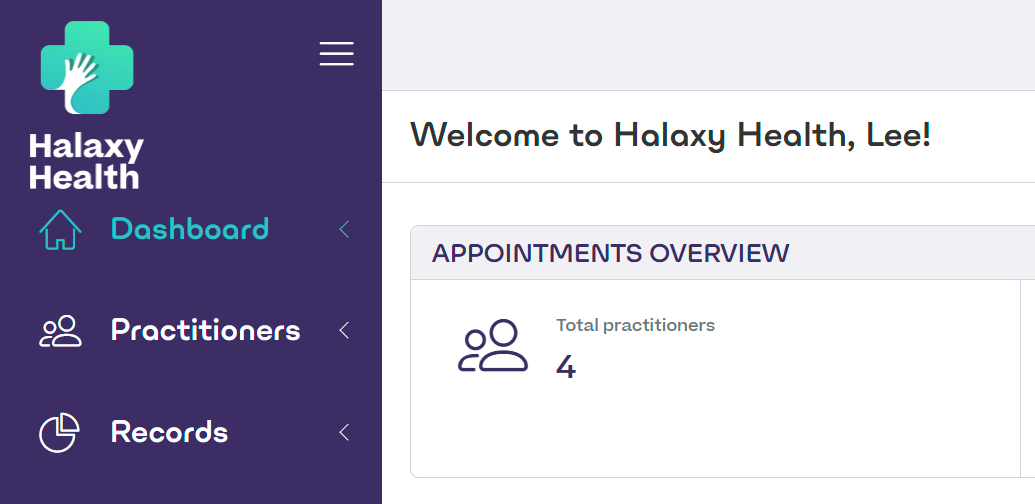Click the Halaxy Health cross logo
The width and height of the screenshot is (1035, 504).
[87, 67]
